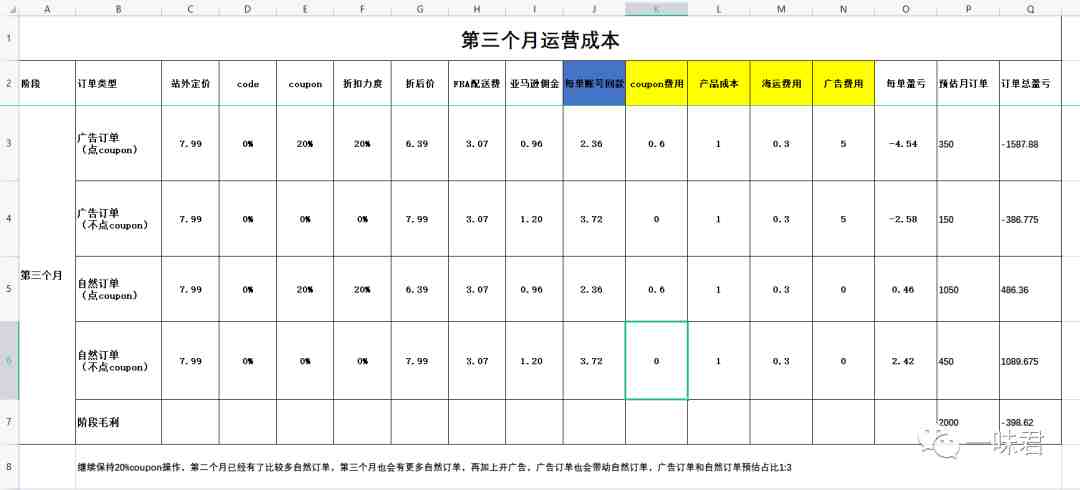The image size is (1080, 490).
Task: Click the 预估月订单 header cell
Action: [x=968, y=83]
